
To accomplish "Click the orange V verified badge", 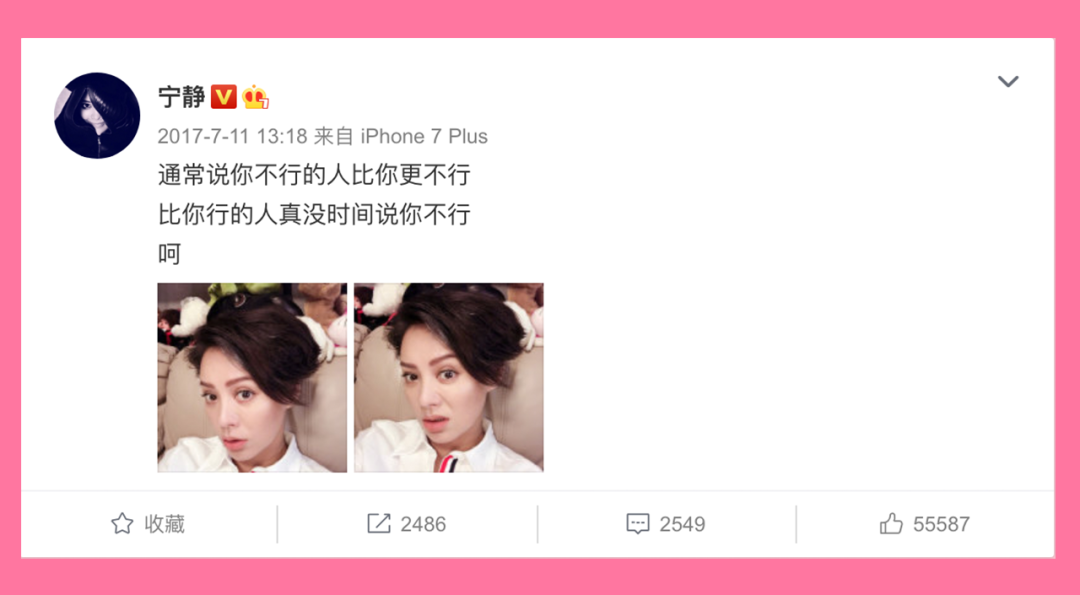I will (x=223, y=96).
